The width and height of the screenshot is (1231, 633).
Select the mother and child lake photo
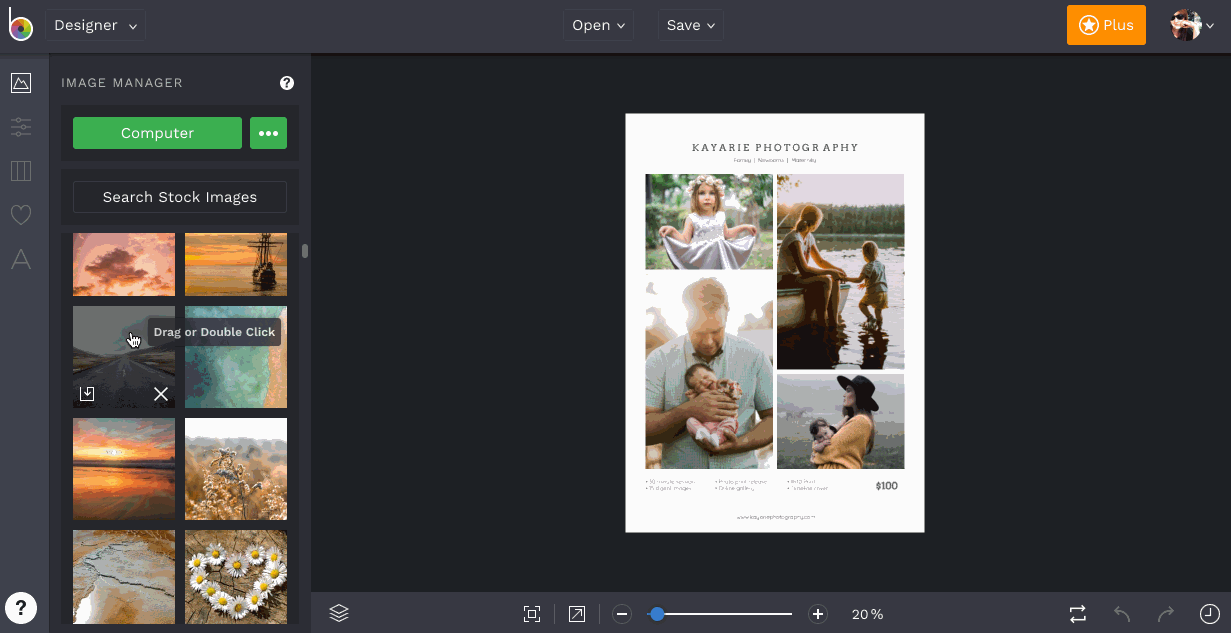click(841, 272)
